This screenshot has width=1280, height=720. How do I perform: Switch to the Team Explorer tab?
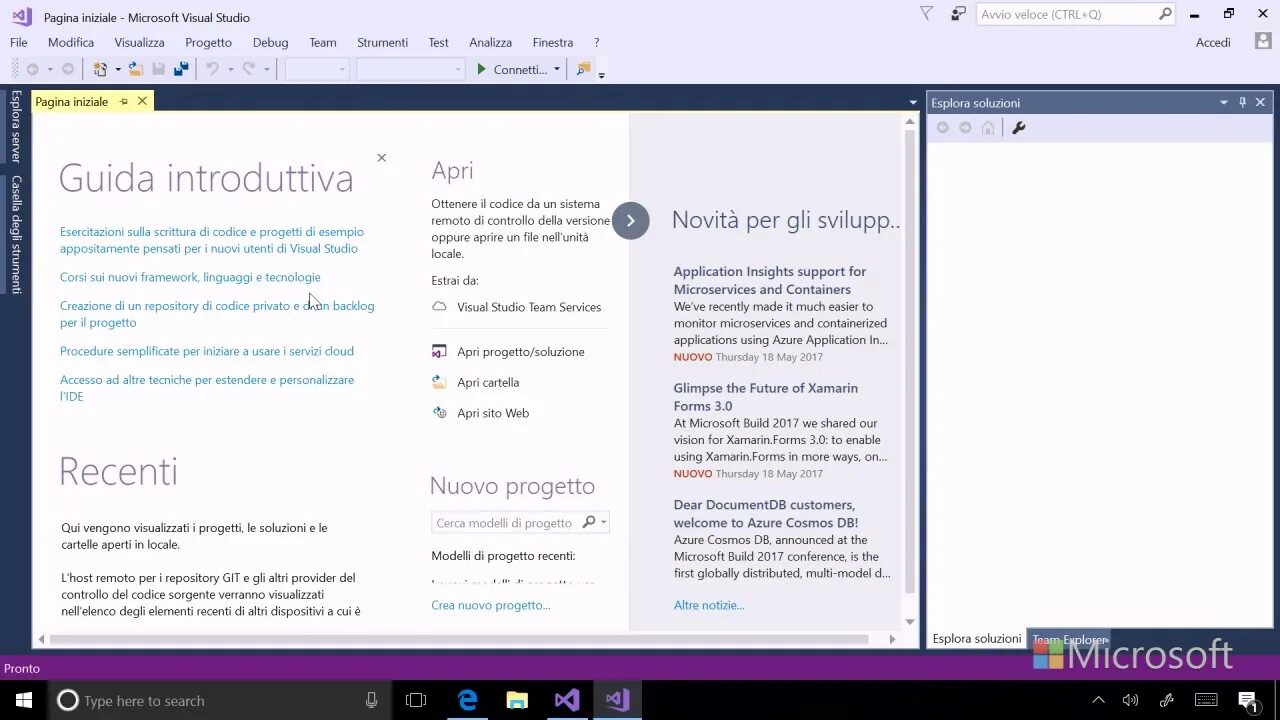coord(1070,639)
